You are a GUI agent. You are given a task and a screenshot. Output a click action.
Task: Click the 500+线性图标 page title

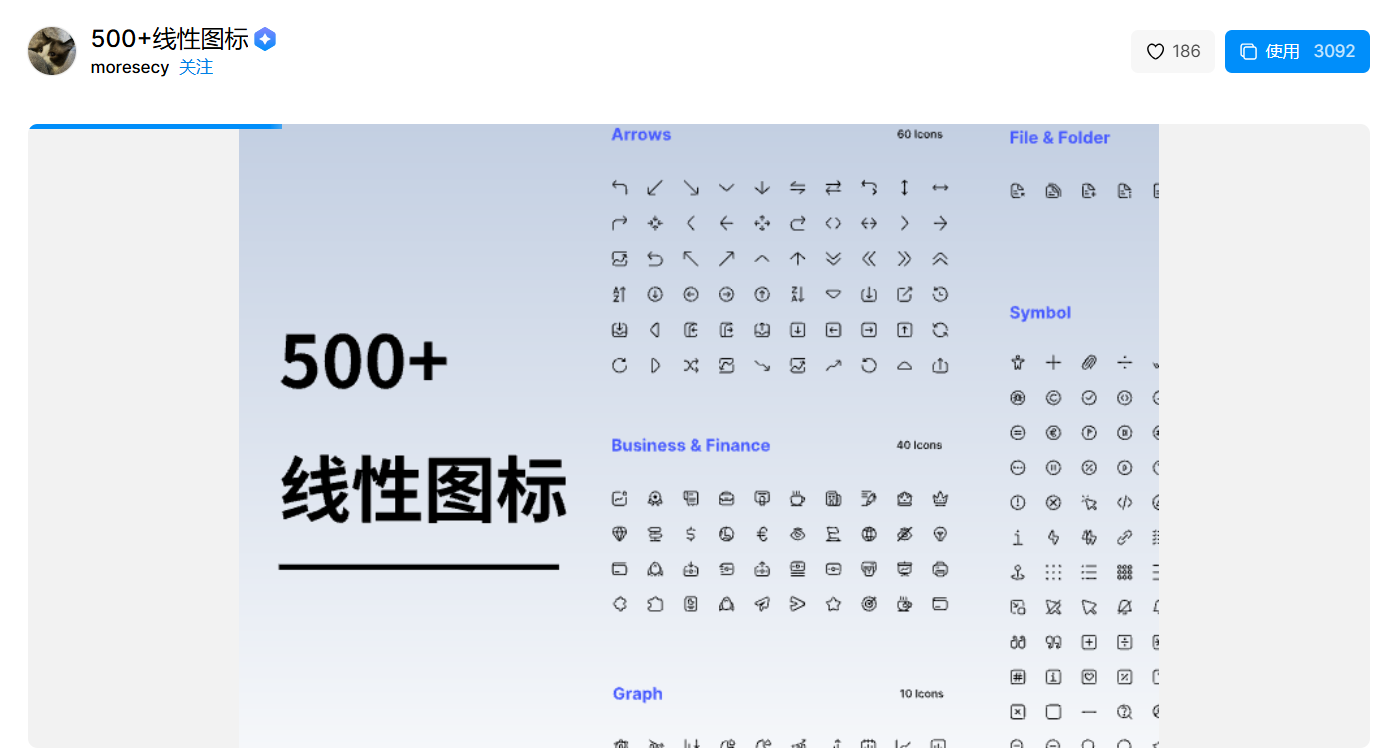(x=170, y=39)
